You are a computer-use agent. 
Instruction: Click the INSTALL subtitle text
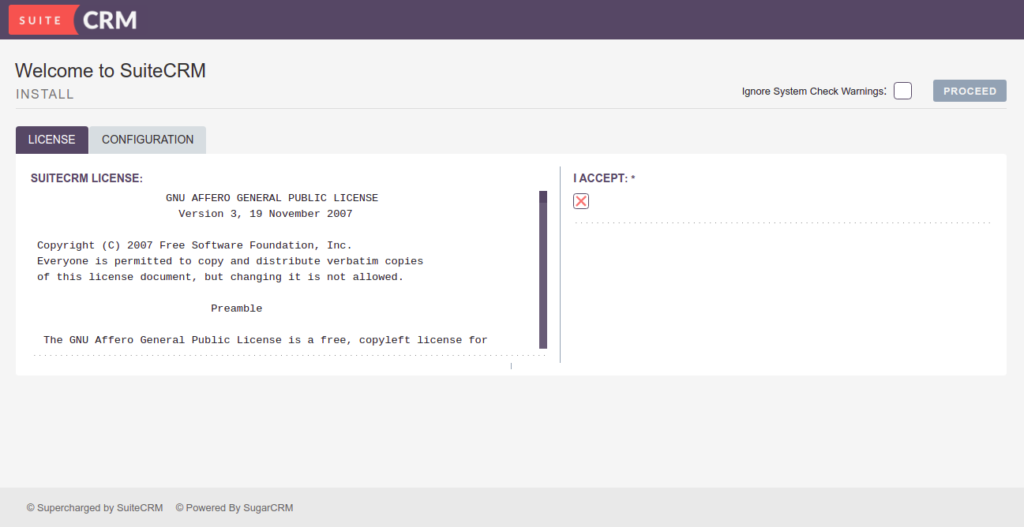(x=45, y=94)
